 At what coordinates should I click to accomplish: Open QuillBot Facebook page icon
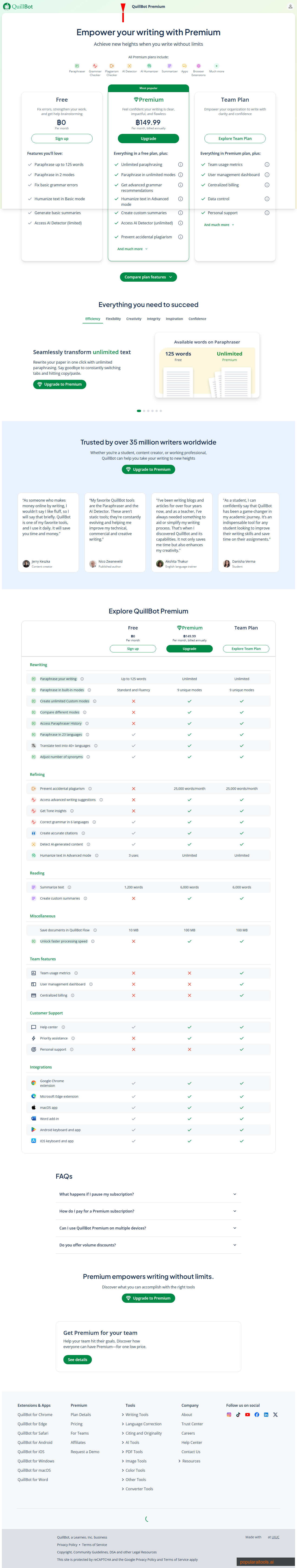point(257,1415)
